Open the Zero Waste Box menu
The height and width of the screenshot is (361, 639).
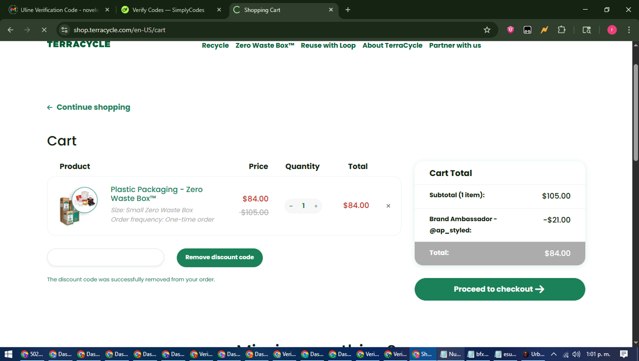pyautogui.click(x=264, y=45)
